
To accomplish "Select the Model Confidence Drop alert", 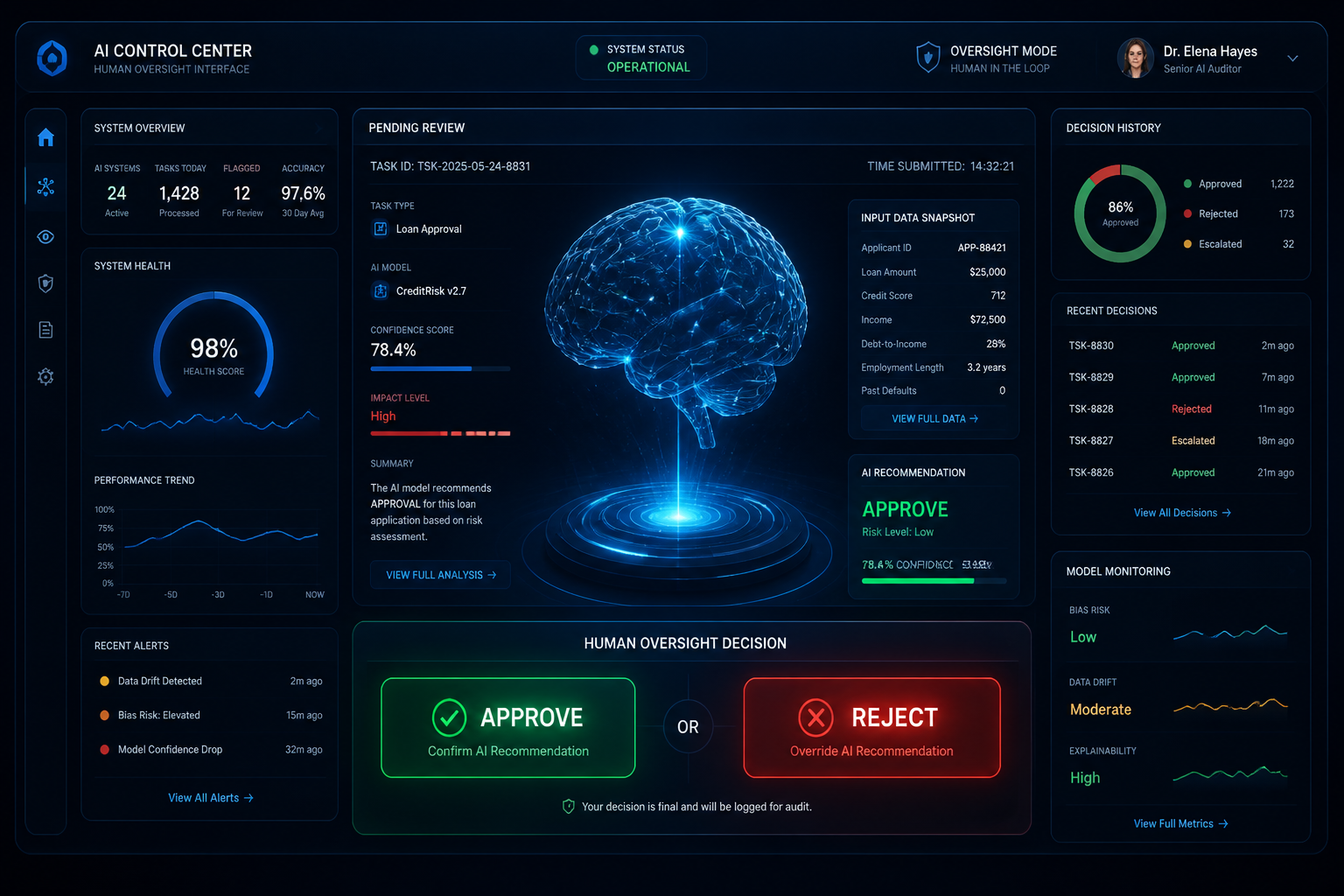I will [210, 749].
